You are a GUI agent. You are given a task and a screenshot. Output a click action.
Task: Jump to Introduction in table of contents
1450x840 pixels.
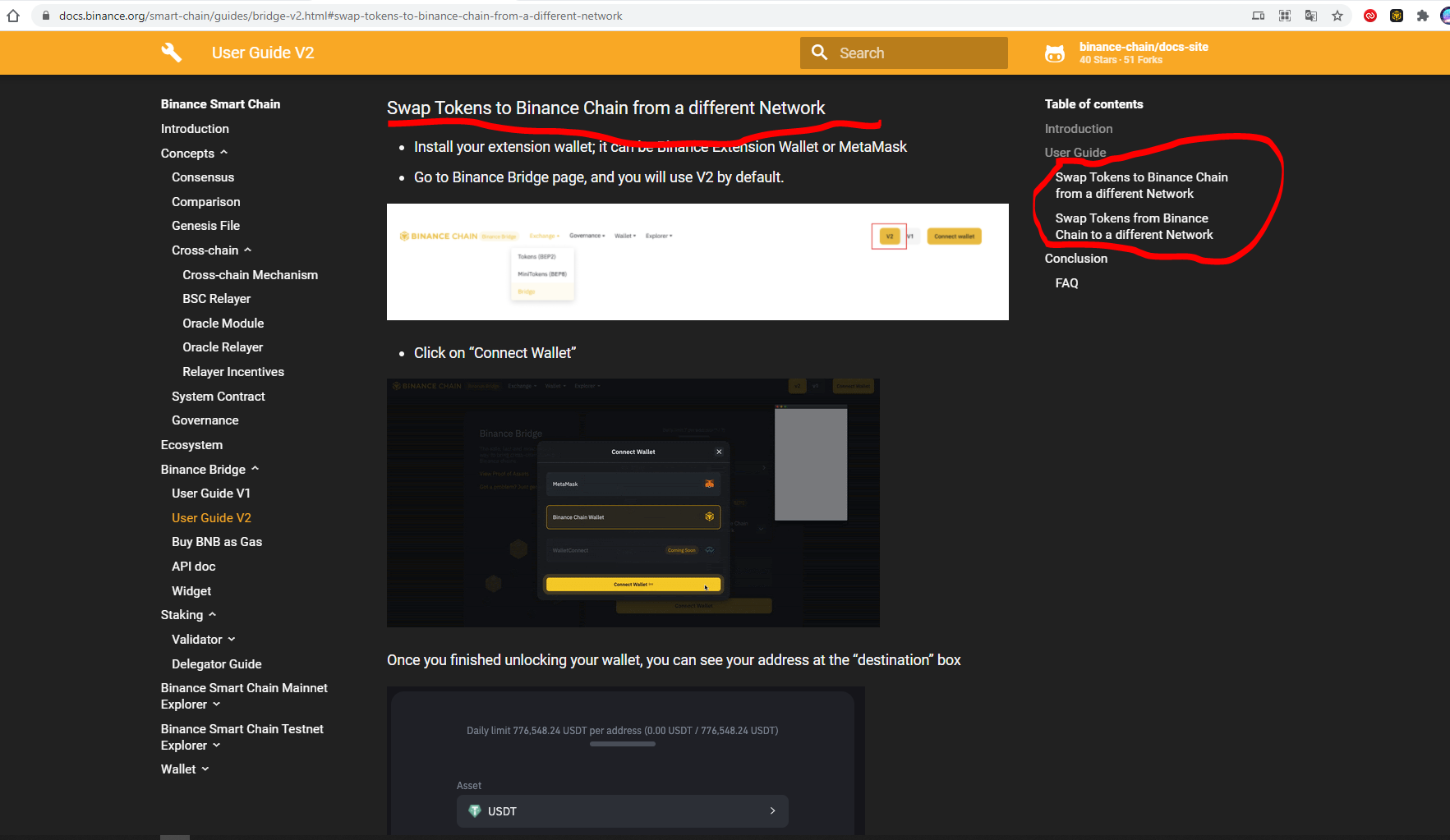click(1079, 129)
